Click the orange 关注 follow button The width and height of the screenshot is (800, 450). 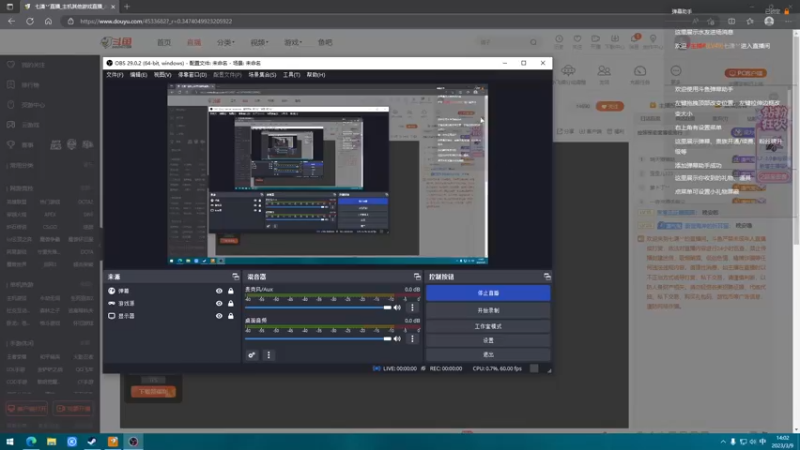click(x=610, y=106)
